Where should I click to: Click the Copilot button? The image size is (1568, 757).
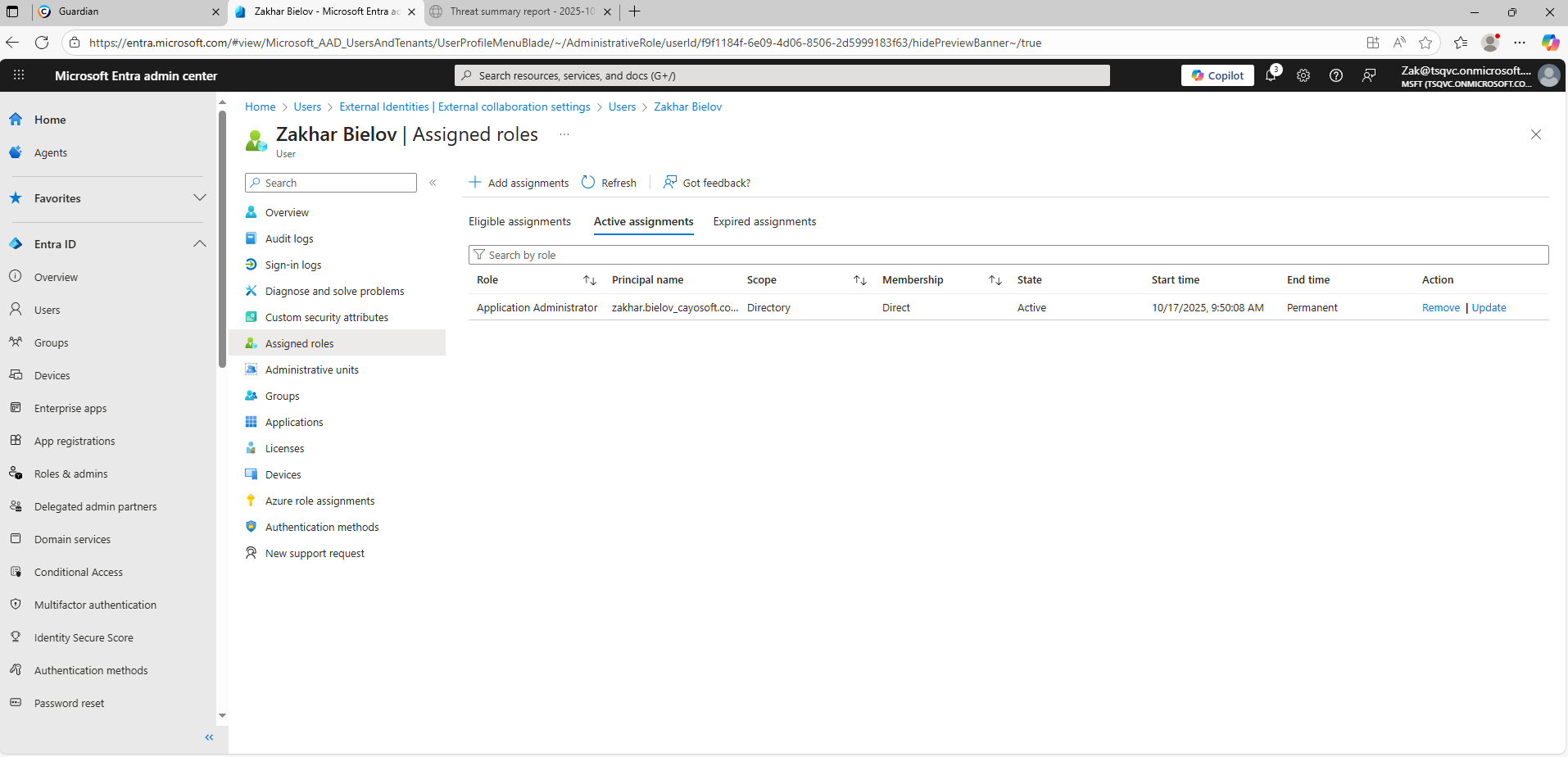point(1217,75)
